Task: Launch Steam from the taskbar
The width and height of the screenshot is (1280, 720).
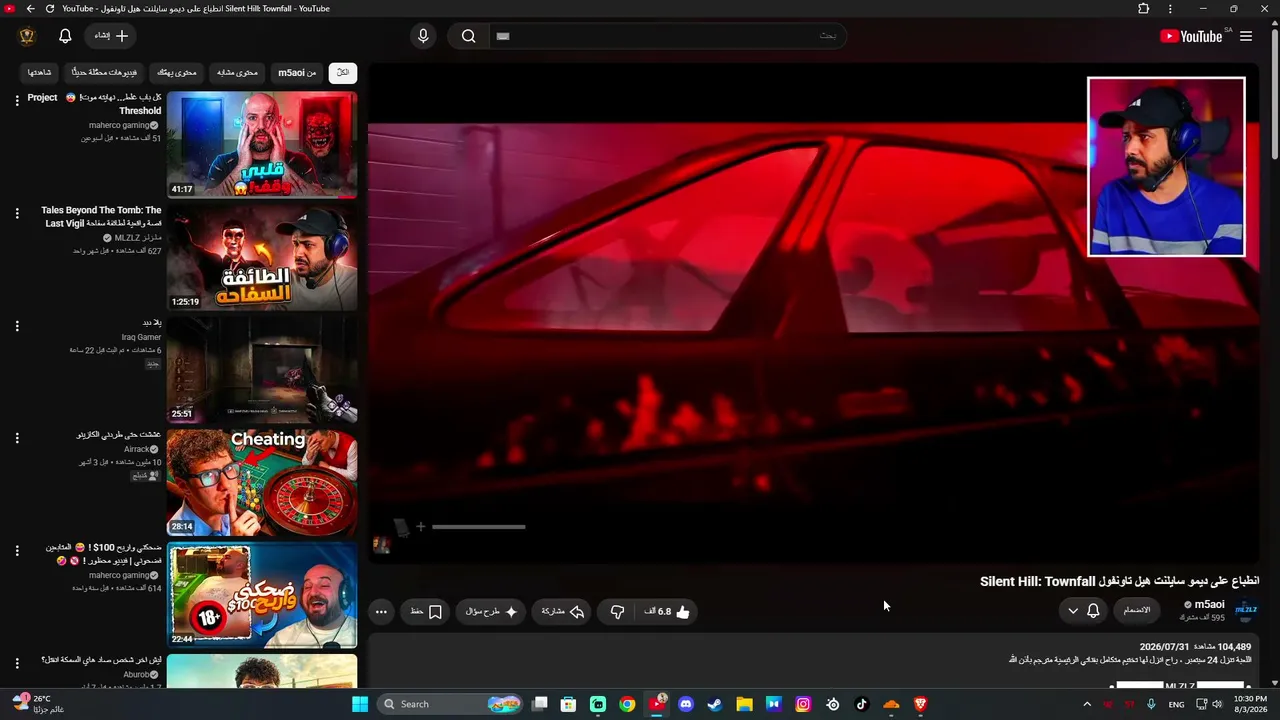Action: (715, 704)
